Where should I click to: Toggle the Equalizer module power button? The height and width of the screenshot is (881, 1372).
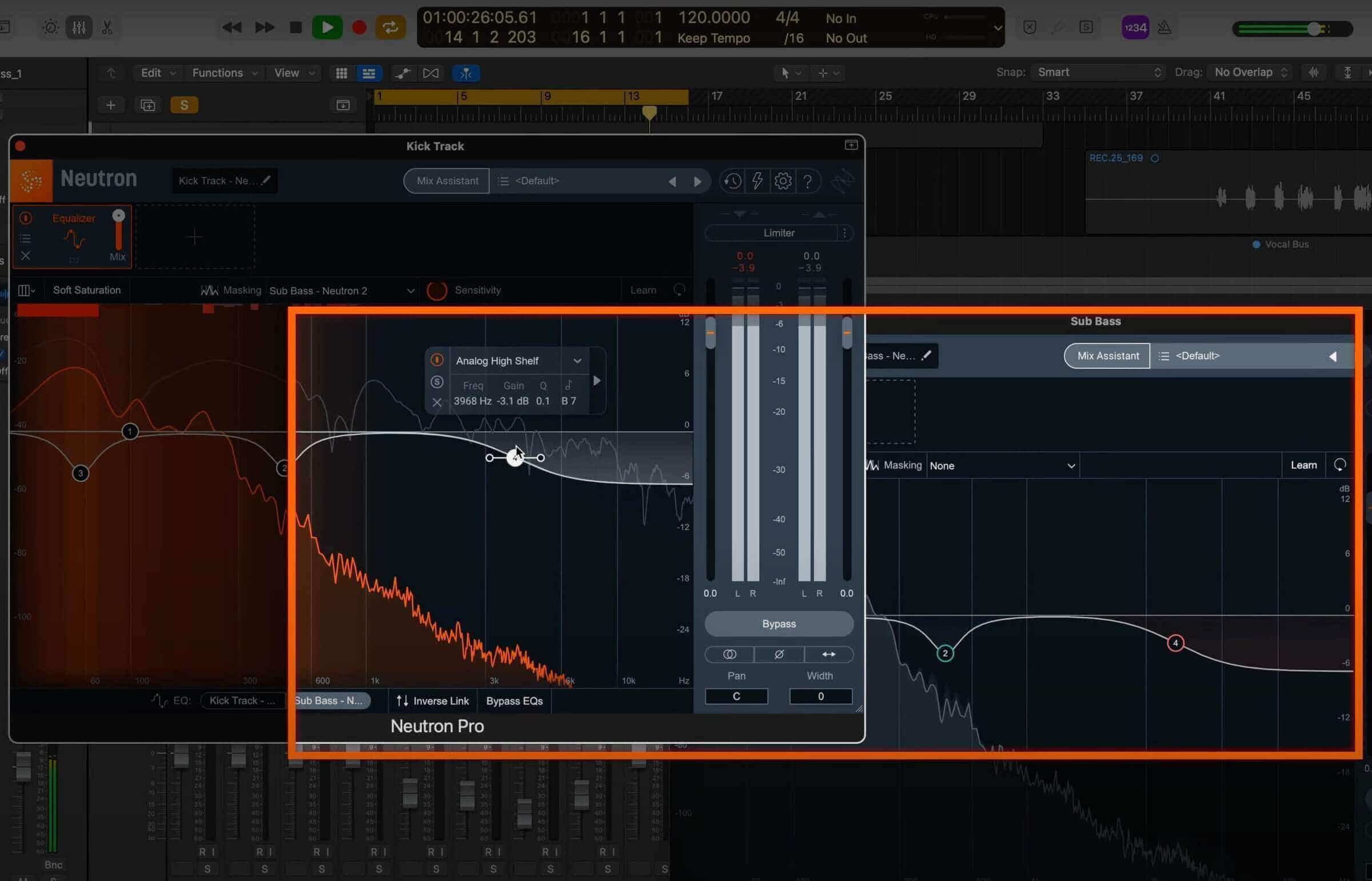pyautogui.click(x=25, y=218)
